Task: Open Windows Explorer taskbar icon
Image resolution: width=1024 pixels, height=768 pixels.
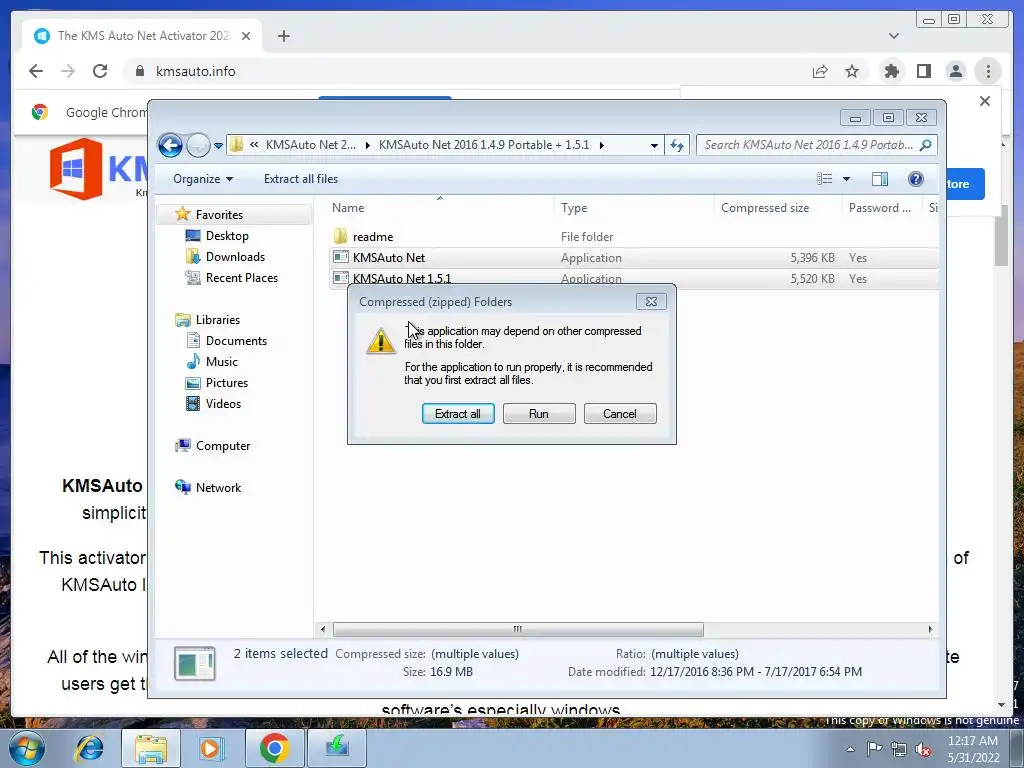Action: pos(150,748)
